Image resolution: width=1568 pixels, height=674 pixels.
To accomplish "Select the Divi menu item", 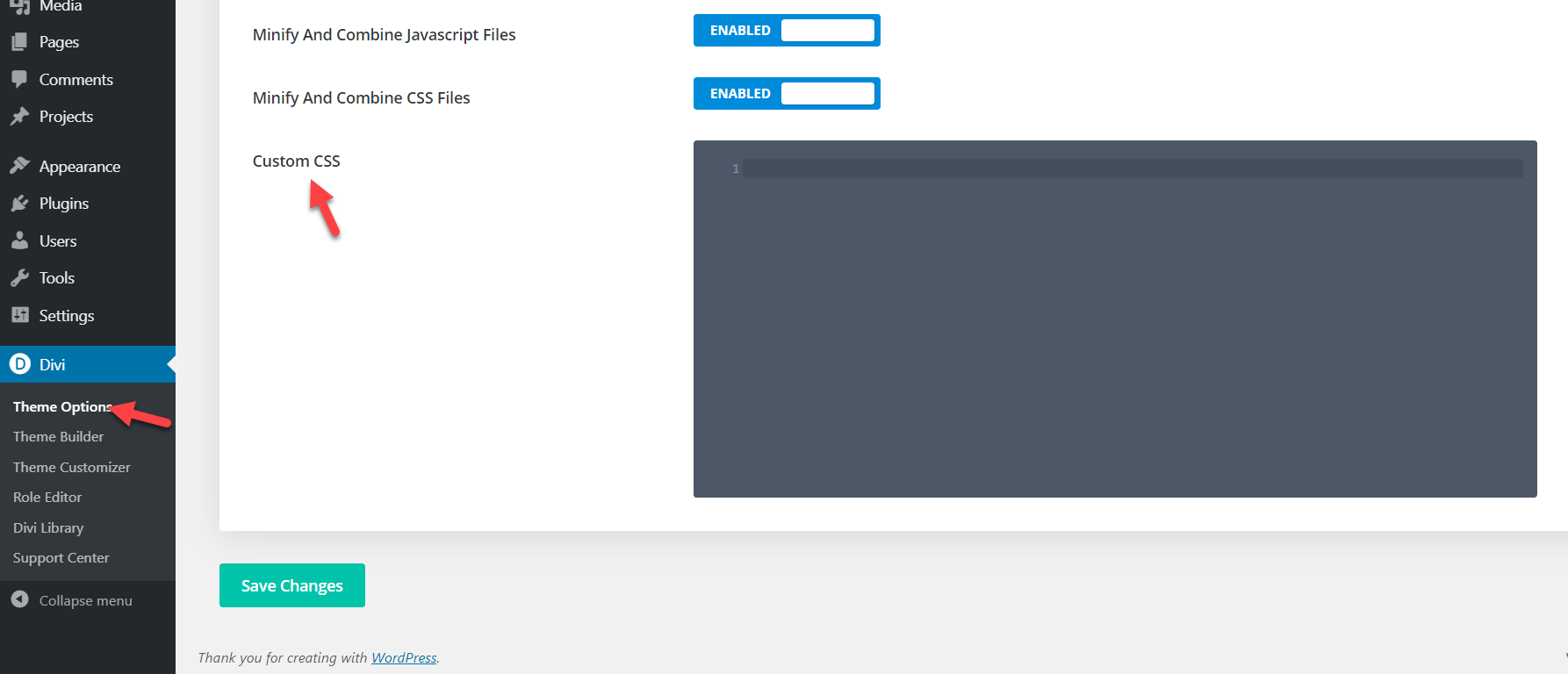I will [88, 364].
